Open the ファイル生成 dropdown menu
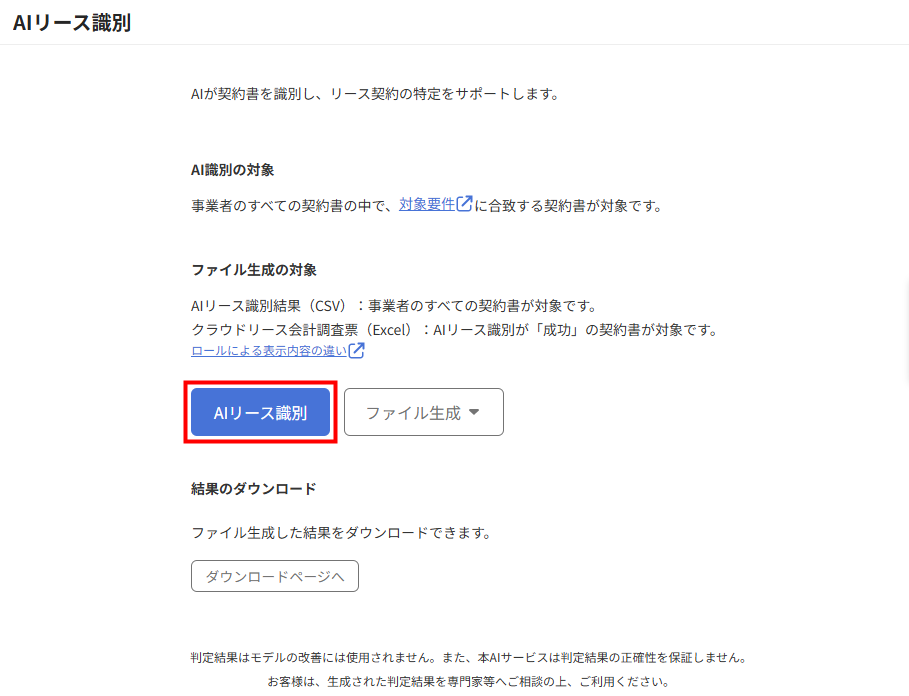Viewport: 909px width, 696px height. tap(424, 412)
